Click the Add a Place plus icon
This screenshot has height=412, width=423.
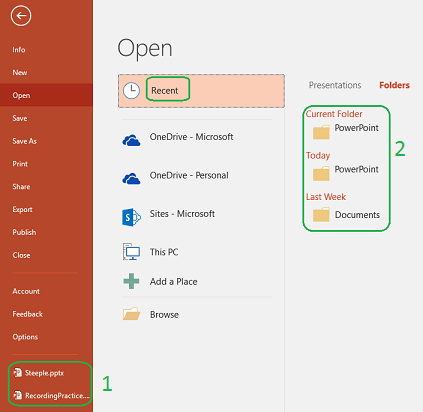pyautogui.click(x=131, y=281)
